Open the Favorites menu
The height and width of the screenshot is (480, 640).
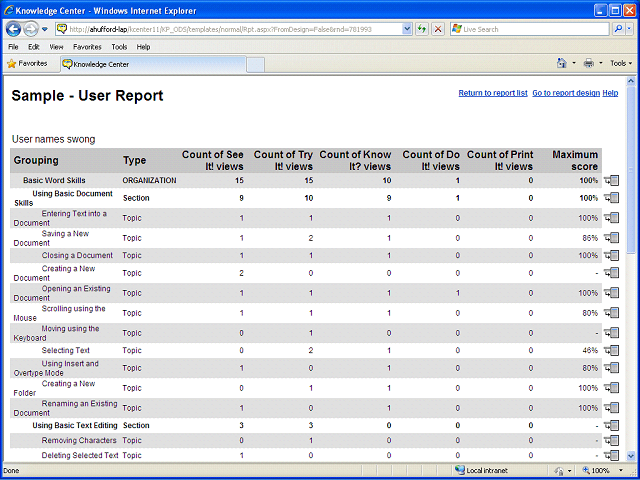(87, 47)
